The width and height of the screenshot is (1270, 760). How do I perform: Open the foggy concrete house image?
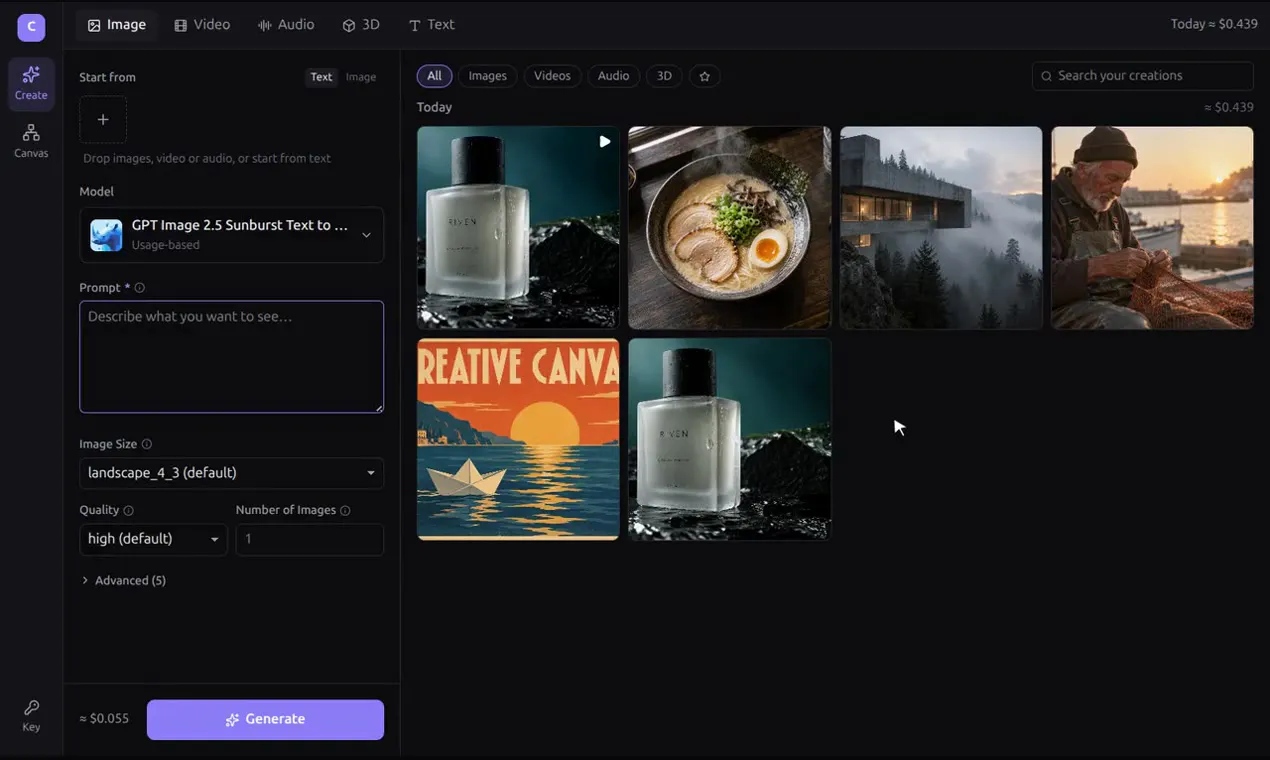[x=941, y=227]
